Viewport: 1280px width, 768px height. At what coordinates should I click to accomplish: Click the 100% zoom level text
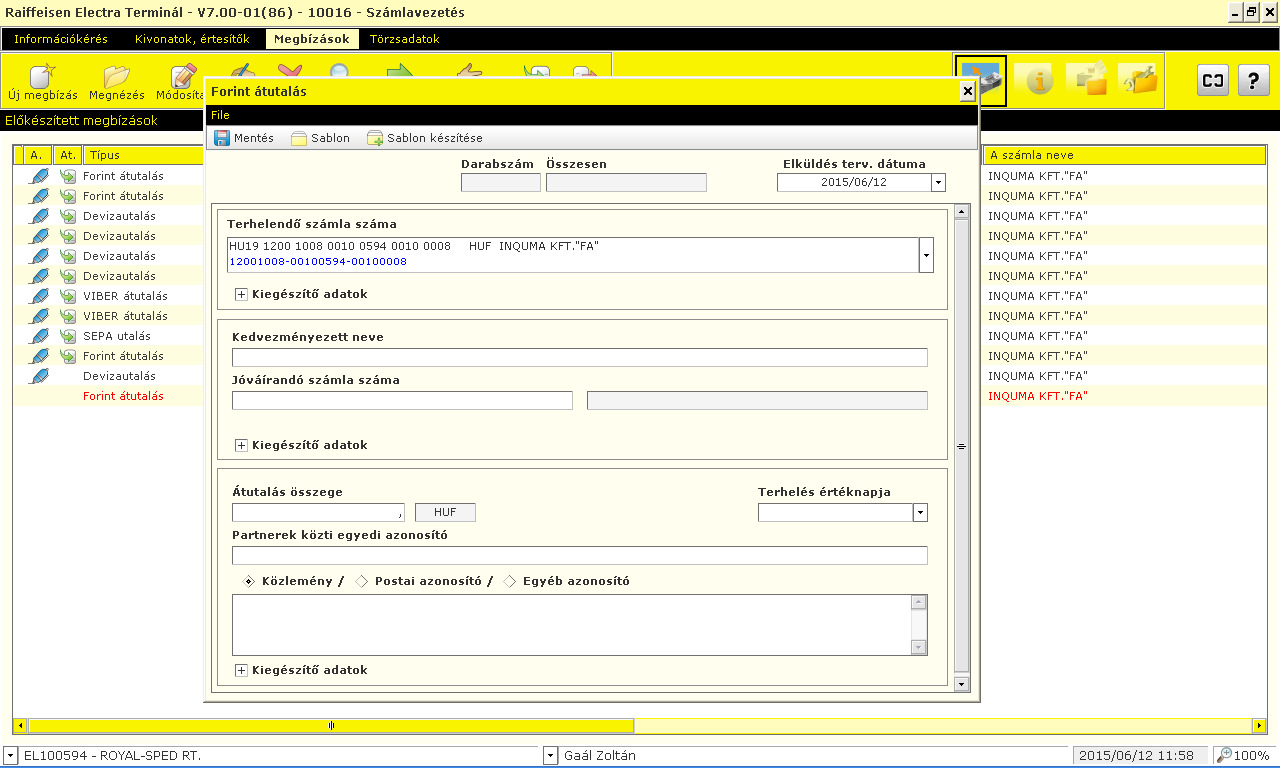[1251, 756]
